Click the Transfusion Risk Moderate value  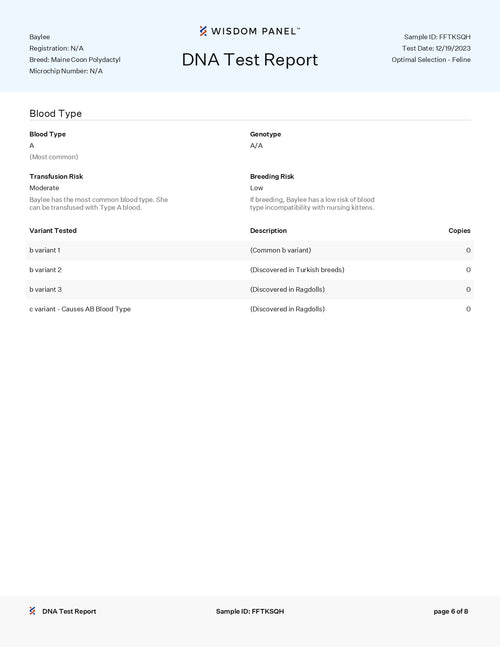(44, 188)
